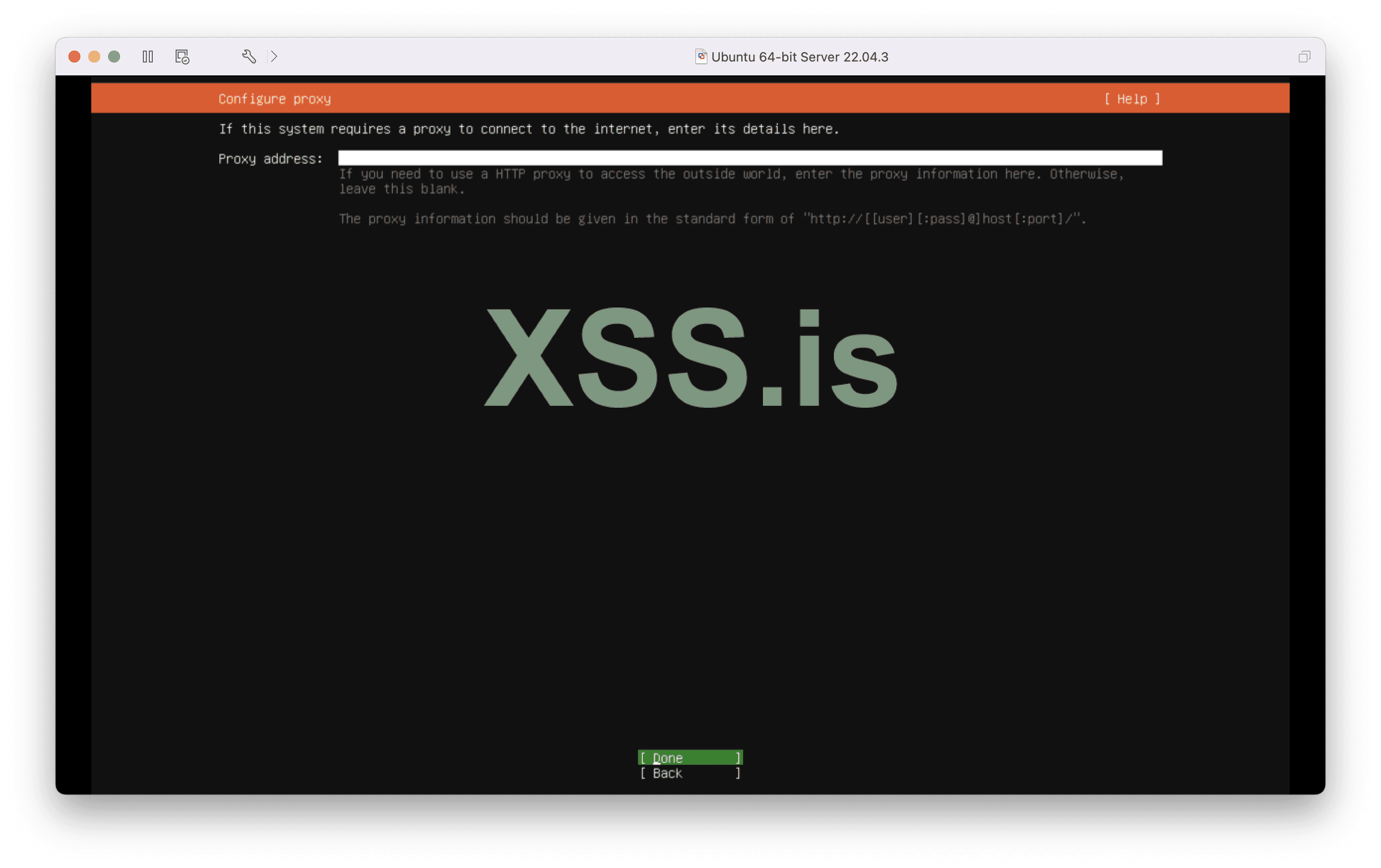Click the window-mode icon at far right of title bar
The image size is (1381, 868).
1304,57
